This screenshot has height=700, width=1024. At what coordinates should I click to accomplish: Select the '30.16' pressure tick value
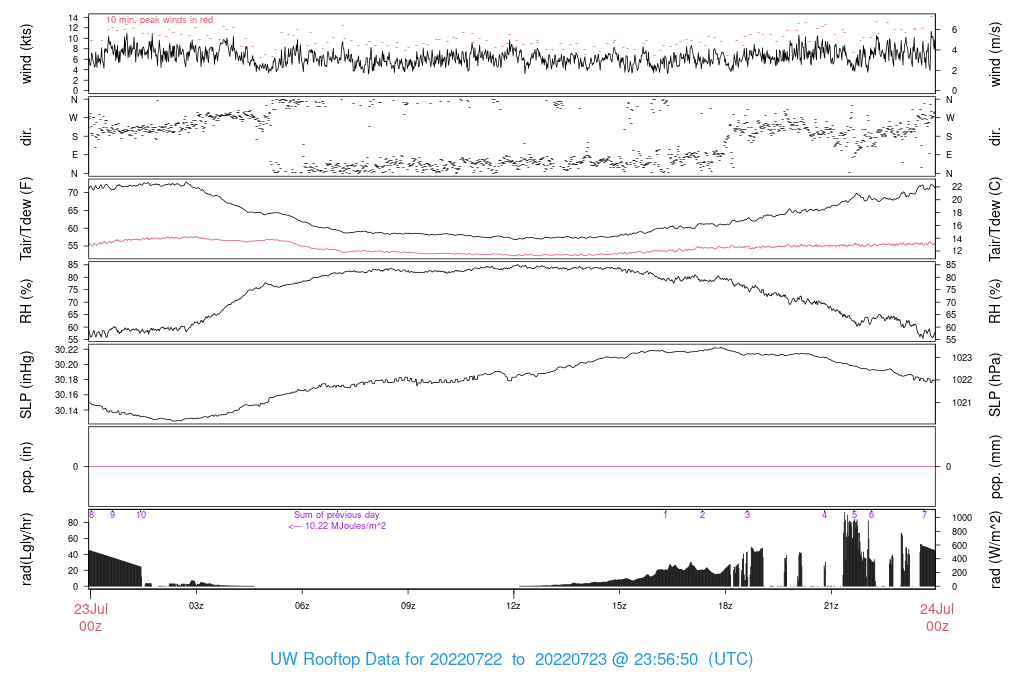tap(67, 395)
